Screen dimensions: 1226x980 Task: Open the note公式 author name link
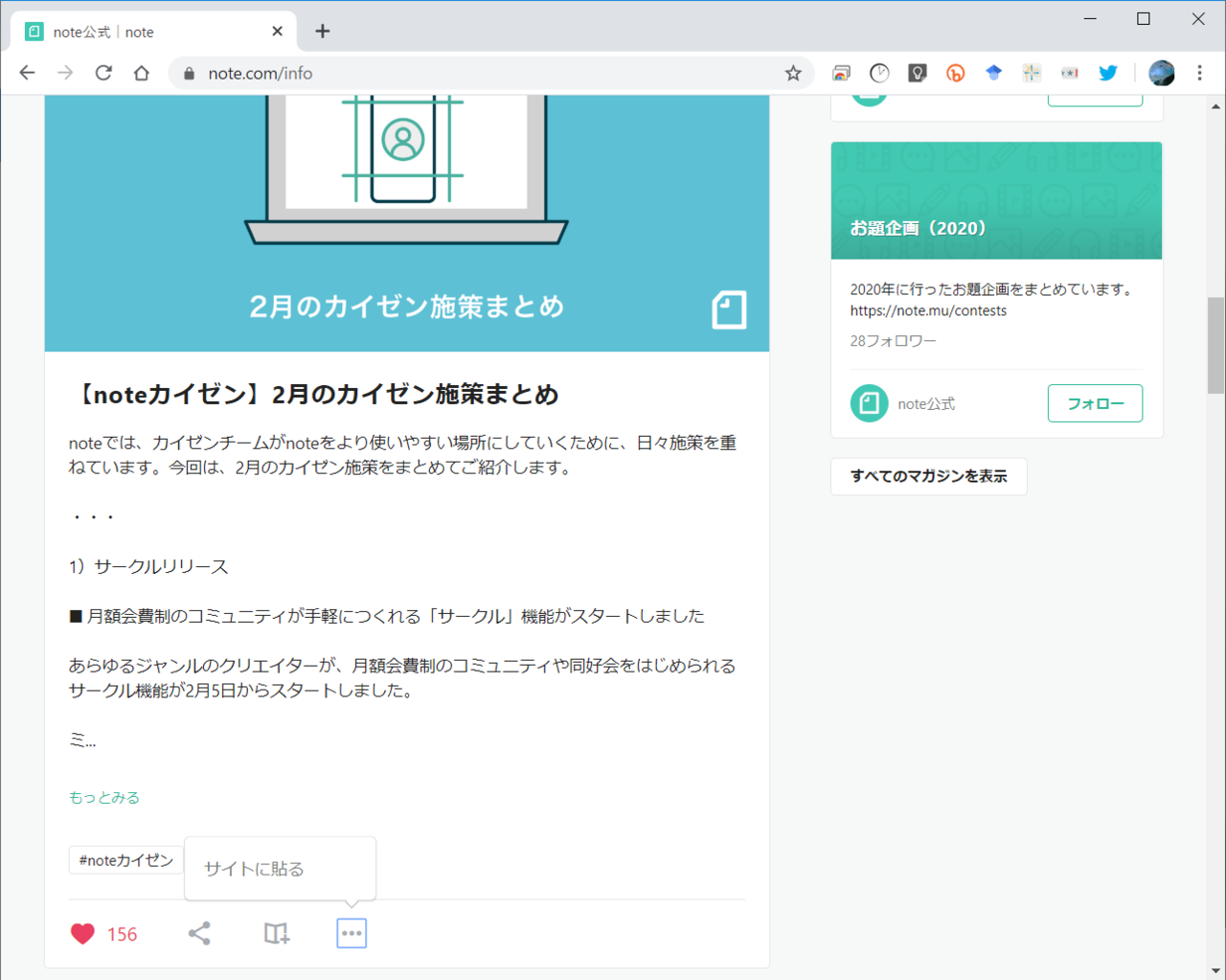(x=926, y=404)
